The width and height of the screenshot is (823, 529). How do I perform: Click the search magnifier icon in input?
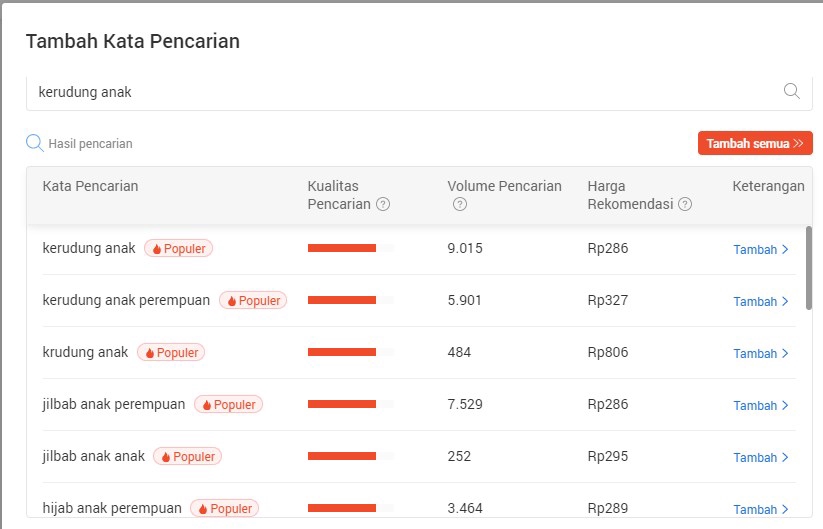point(791,91)
